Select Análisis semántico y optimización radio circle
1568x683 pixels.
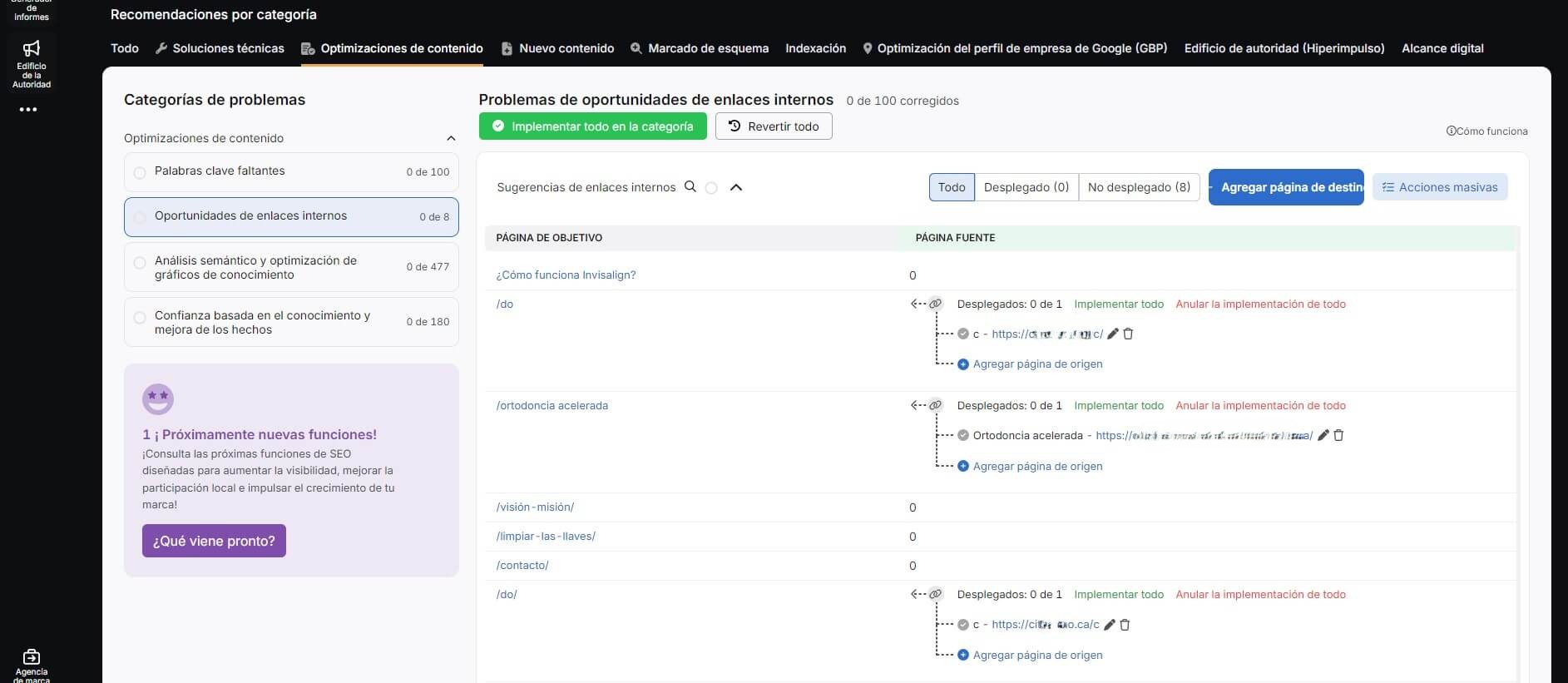point(140,263)
